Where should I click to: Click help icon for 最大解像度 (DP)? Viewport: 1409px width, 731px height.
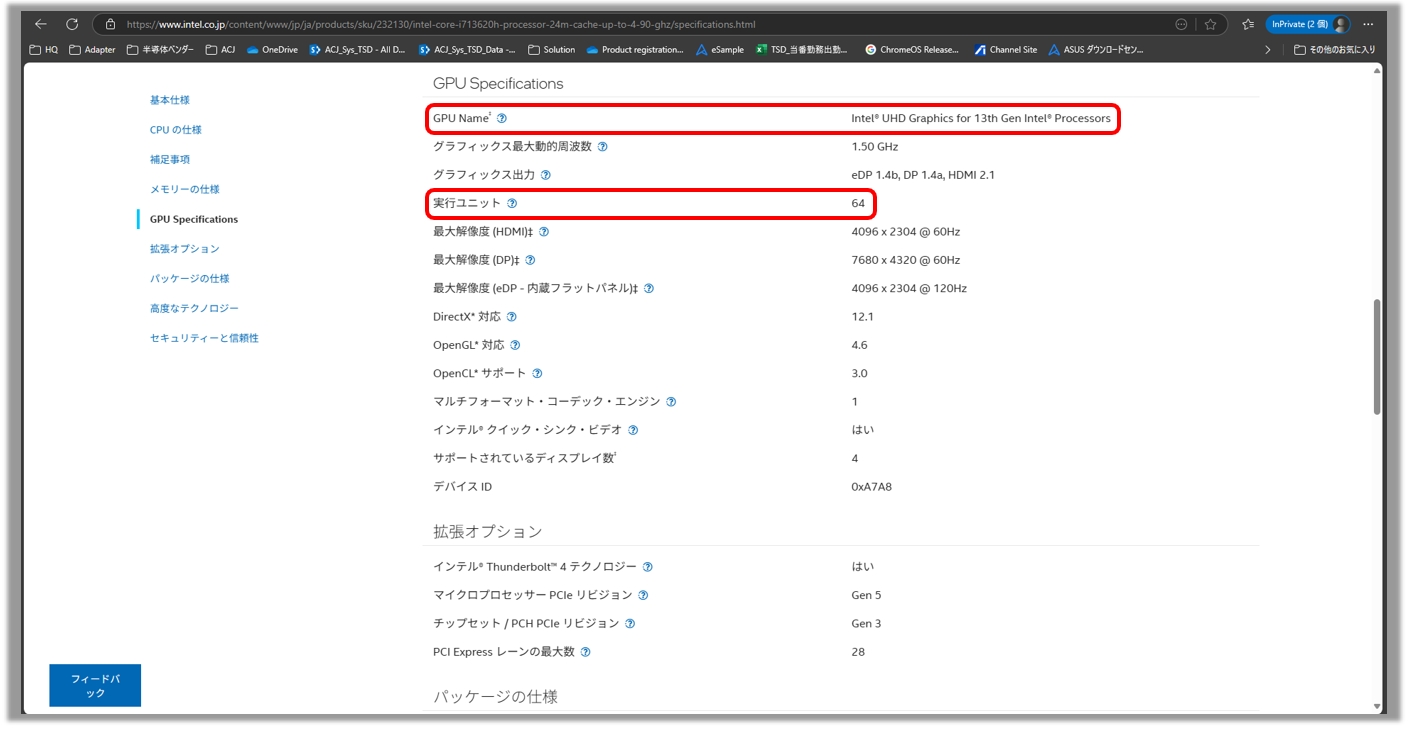click(x=530, y=260)
